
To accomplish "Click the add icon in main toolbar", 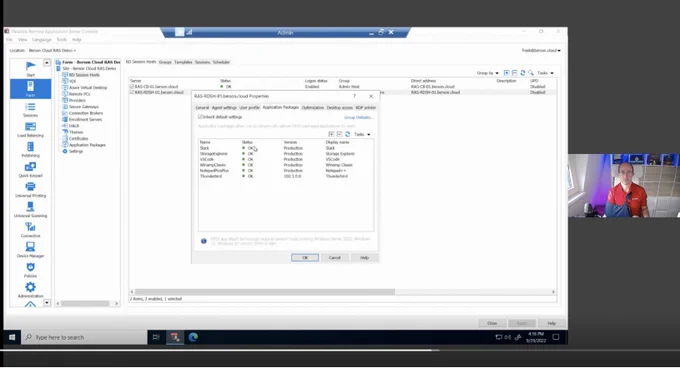I will click(x=506, y=73).
